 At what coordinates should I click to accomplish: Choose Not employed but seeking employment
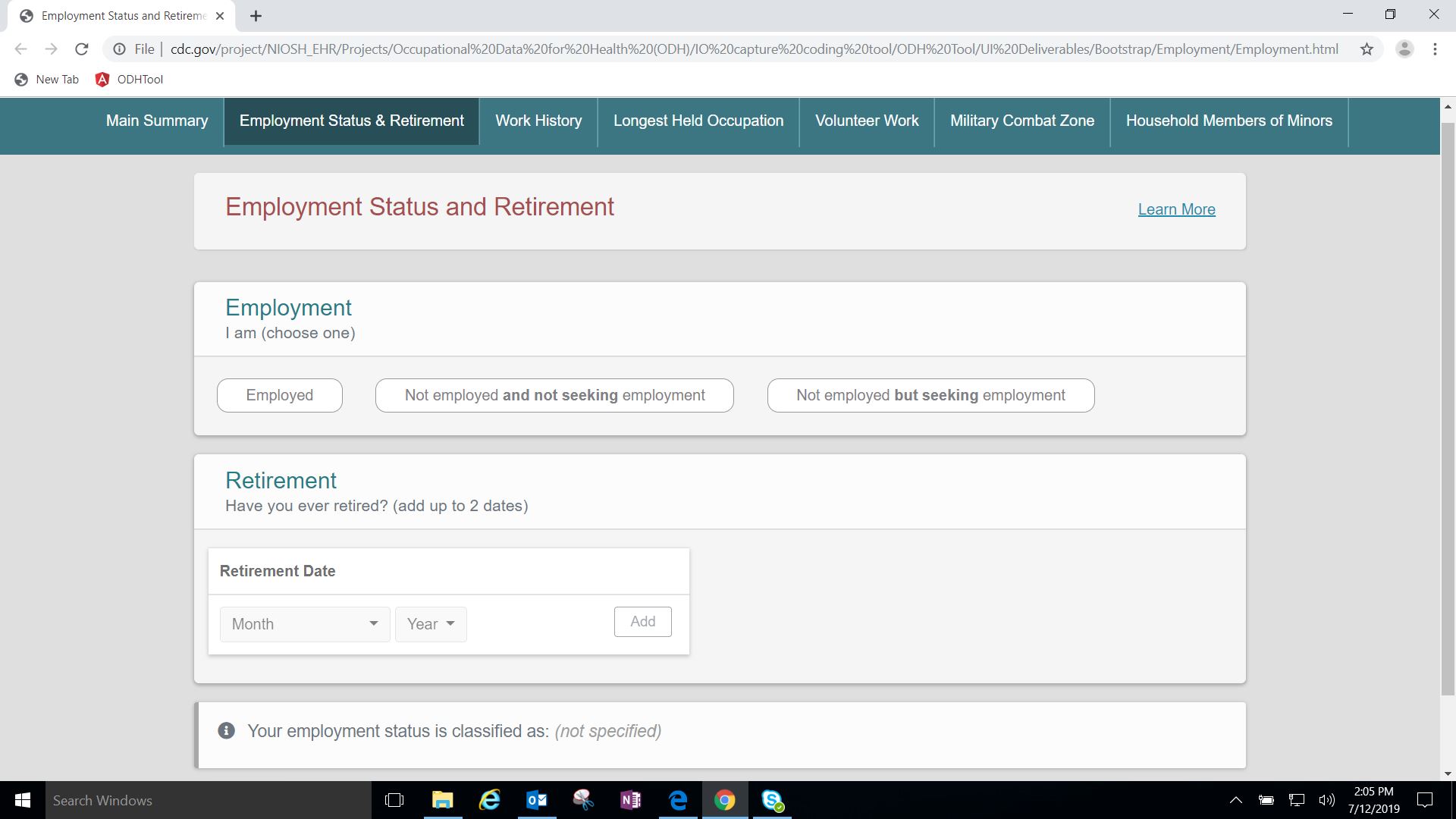tap(930, 395)
